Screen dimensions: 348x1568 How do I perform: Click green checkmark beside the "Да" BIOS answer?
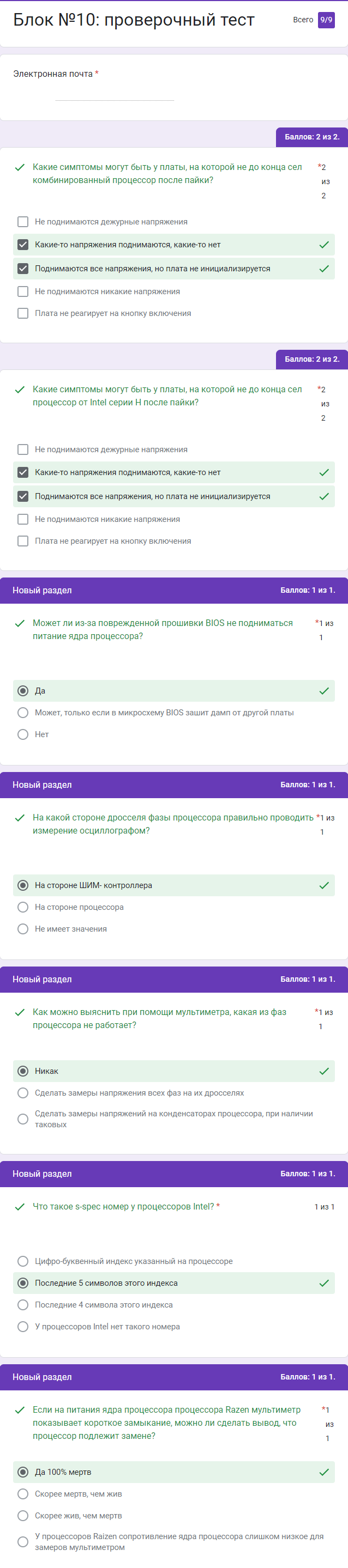tap(323, 691)
